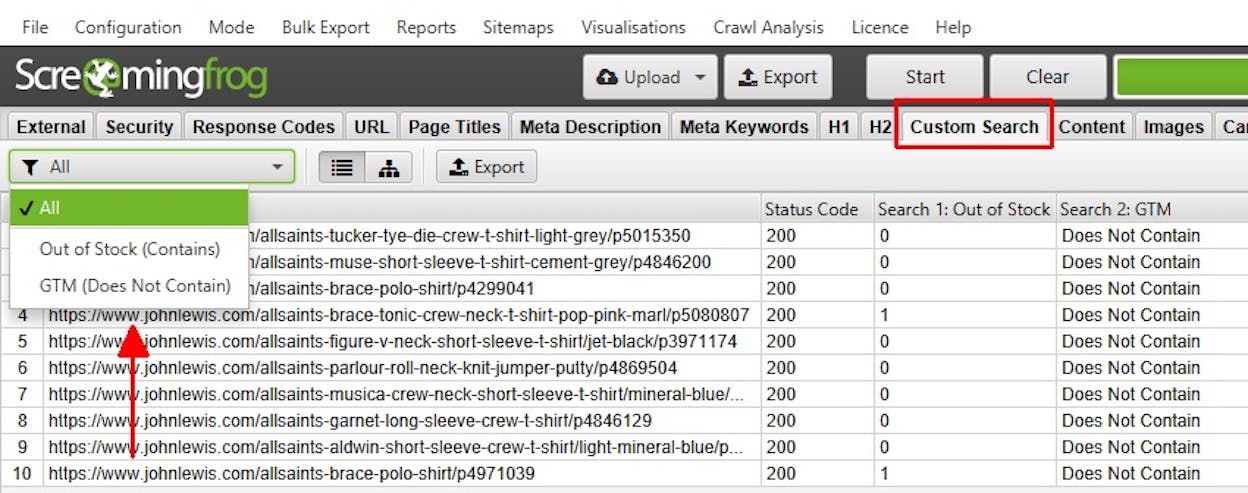1248x493 pixels.
Task: Choose Out of Stock (Contains) filter
Action: pos(129,249)
